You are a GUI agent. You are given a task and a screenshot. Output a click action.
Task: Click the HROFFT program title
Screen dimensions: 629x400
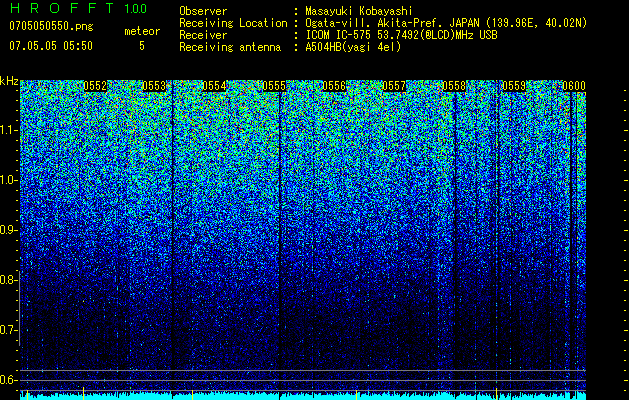click(62, 8)
